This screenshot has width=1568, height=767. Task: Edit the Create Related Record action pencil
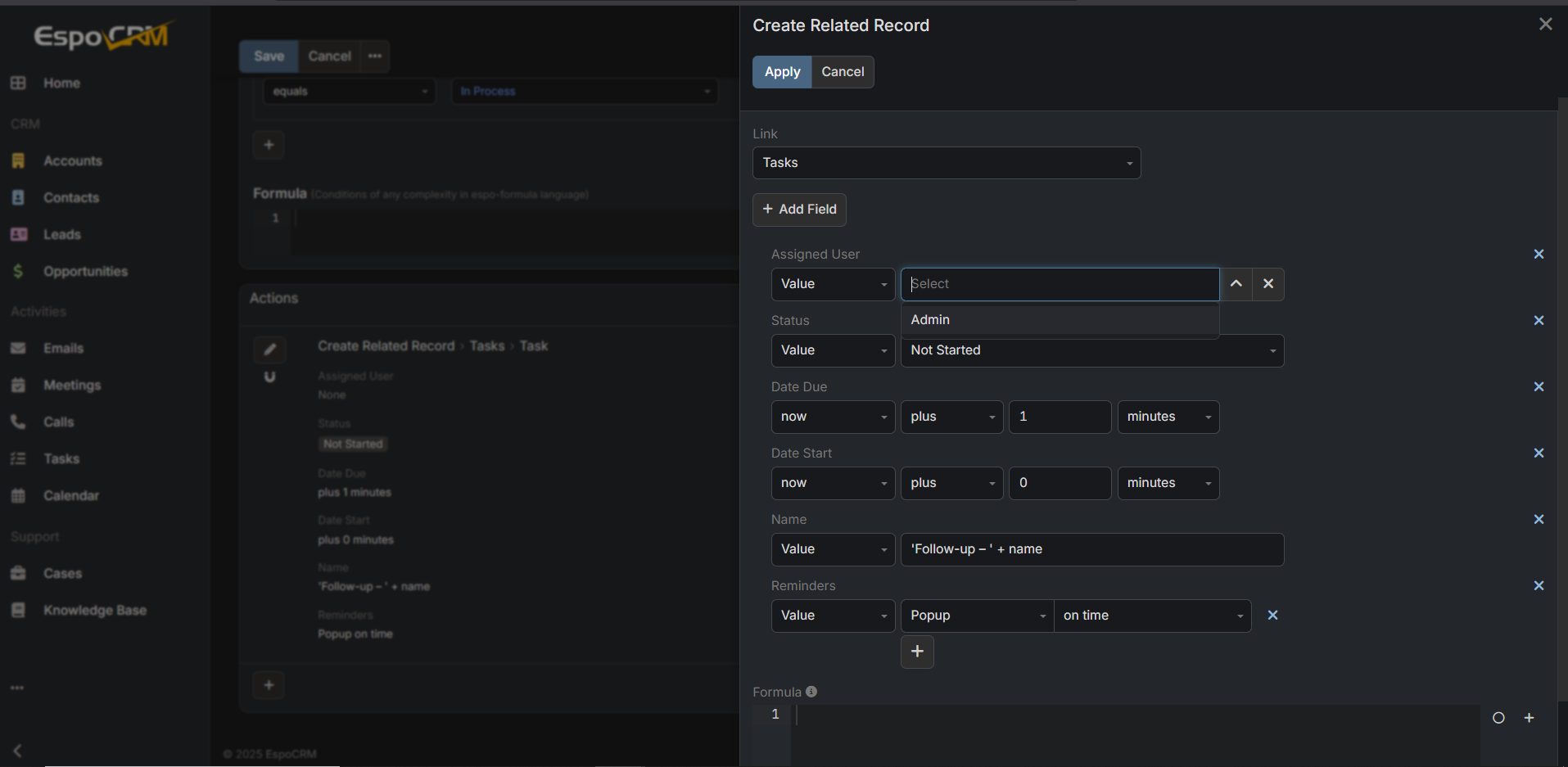269,350
